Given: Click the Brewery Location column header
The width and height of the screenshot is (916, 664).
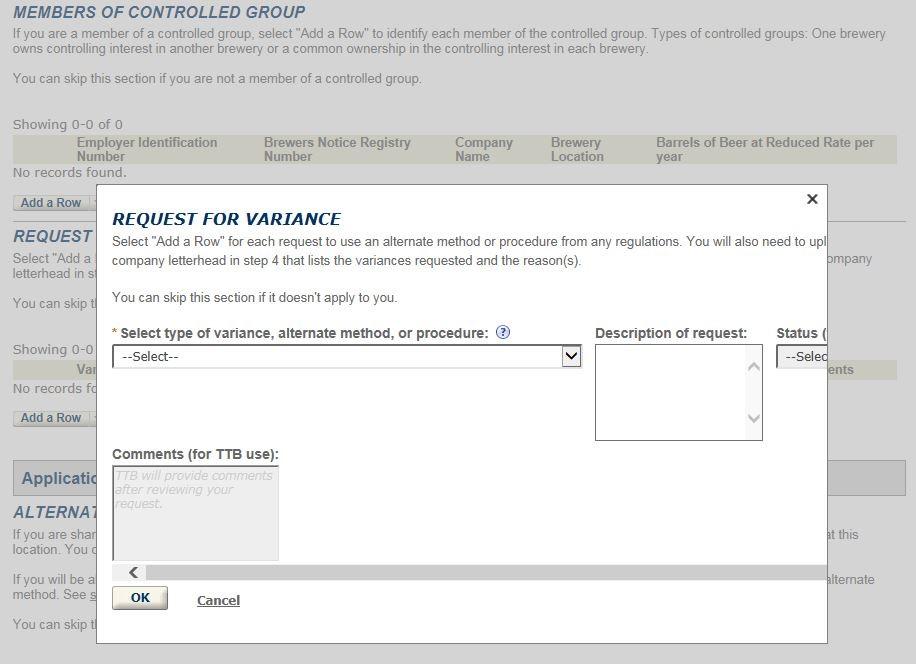Looking at the screenshot, I should (x=577, y=149).
